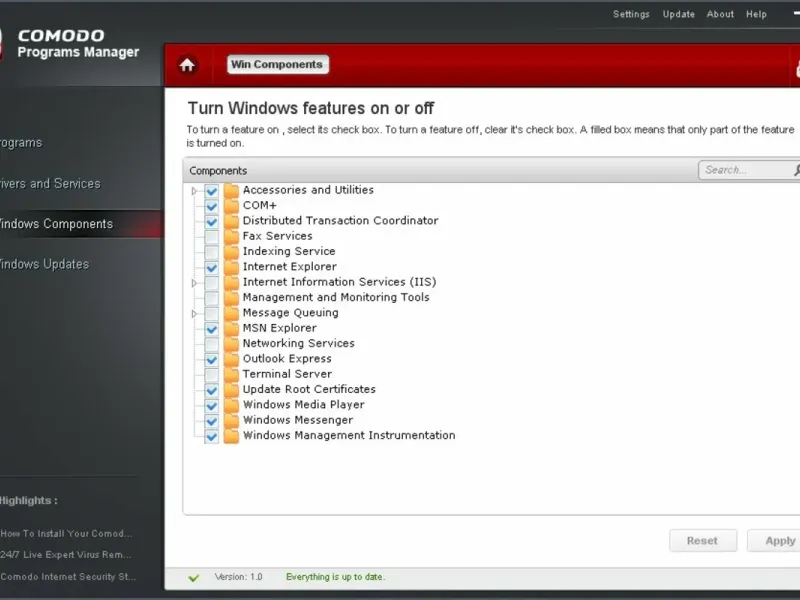The height and width of the screenshot is (600, 800).
Task: Uncheck the Internet Explorer checkbox
Action: [211, 267]
